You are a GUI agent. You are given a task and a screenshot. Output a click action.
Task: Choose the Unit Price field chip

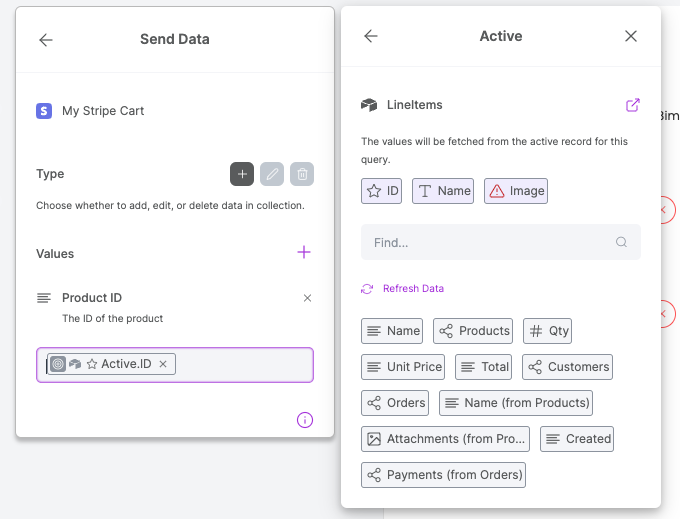point(403,367)
